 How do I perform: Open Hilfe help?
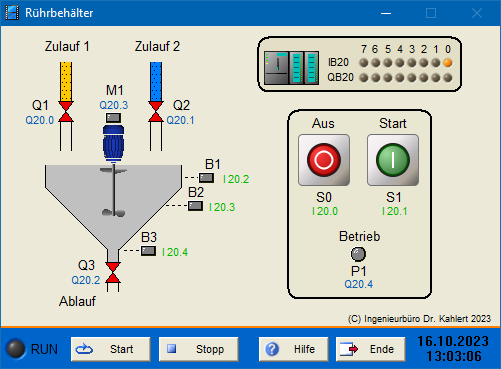coord(294,349)
